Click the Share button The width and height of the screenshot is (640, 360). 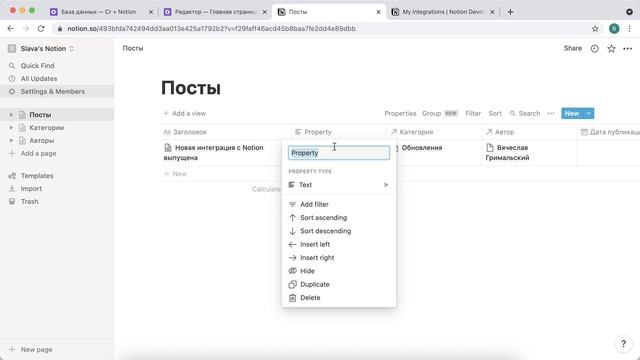point(573,48)
